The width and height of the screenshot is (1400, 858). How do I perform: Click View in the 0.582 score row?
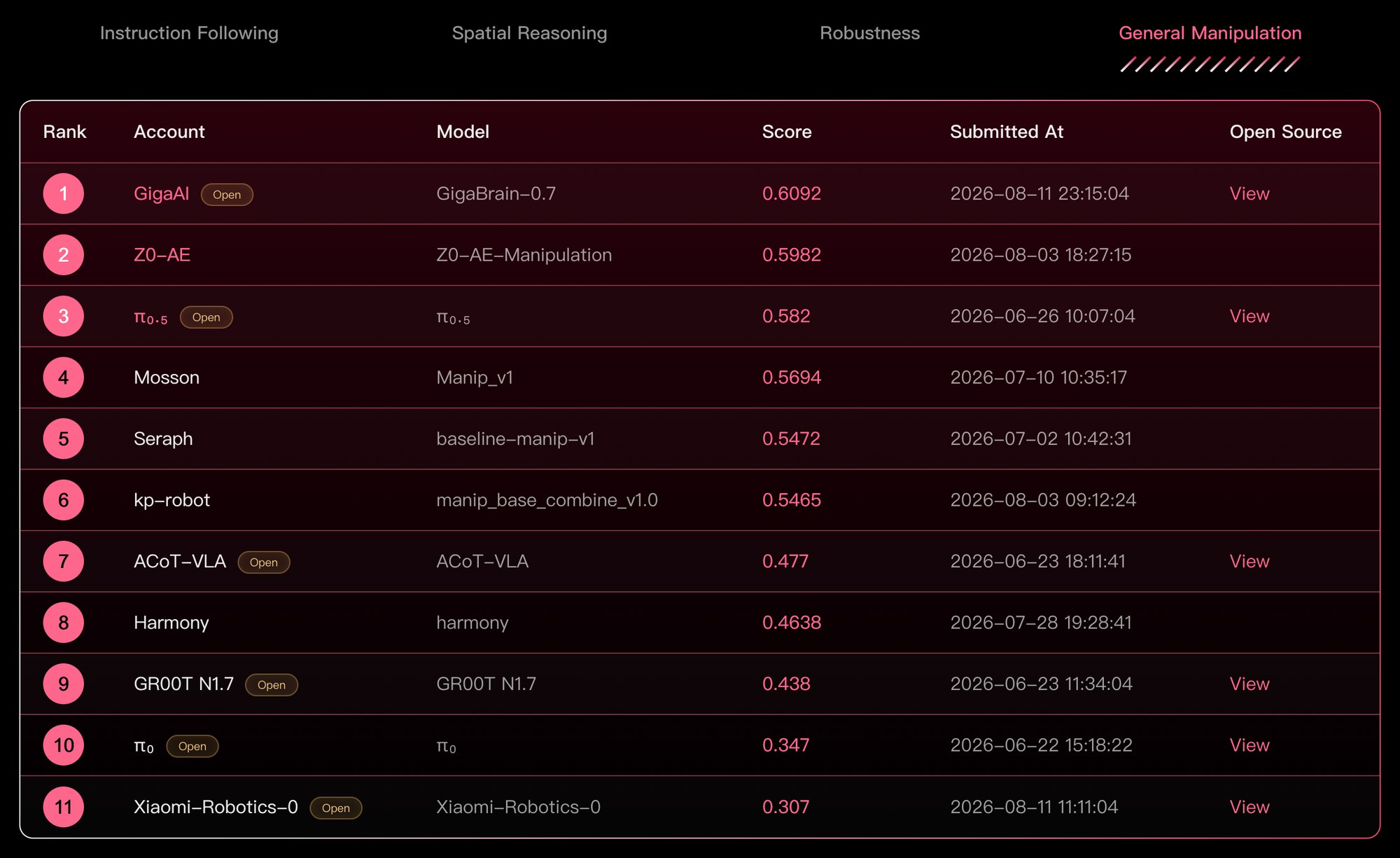[1249, 316]
